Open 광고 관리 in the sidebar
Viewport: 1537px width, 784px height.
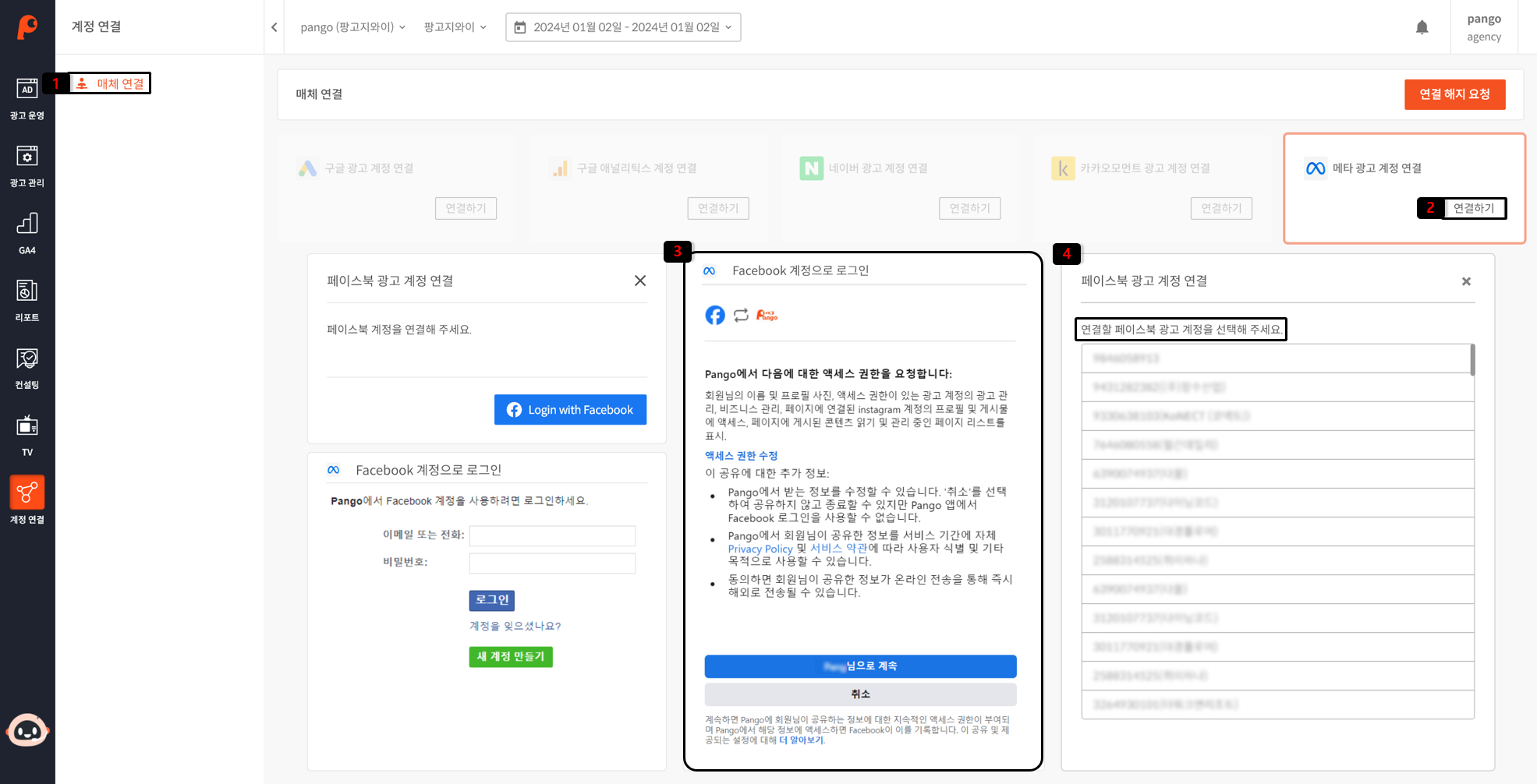click(x=27, y=166)
